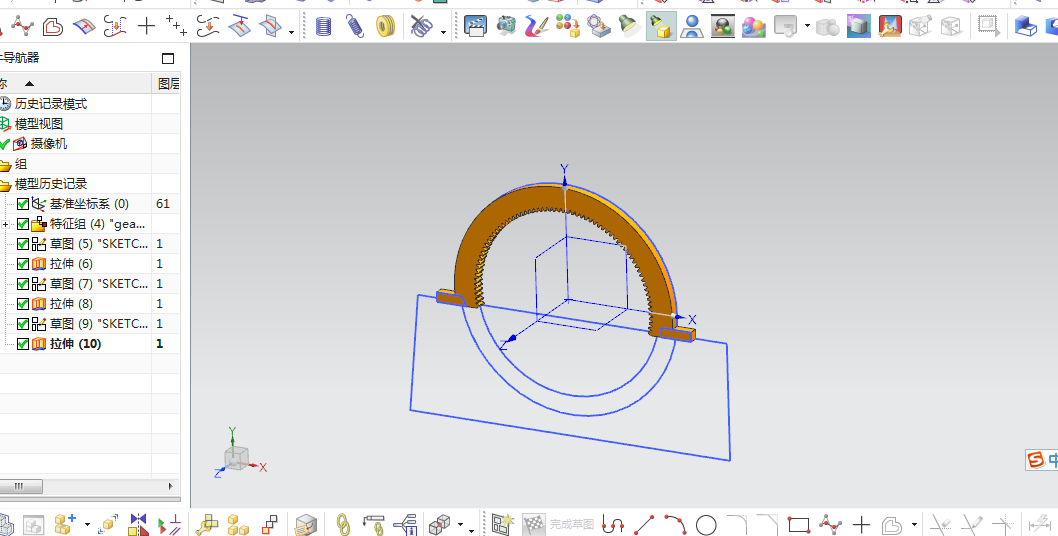Click the view triad cube

(238, 457)
